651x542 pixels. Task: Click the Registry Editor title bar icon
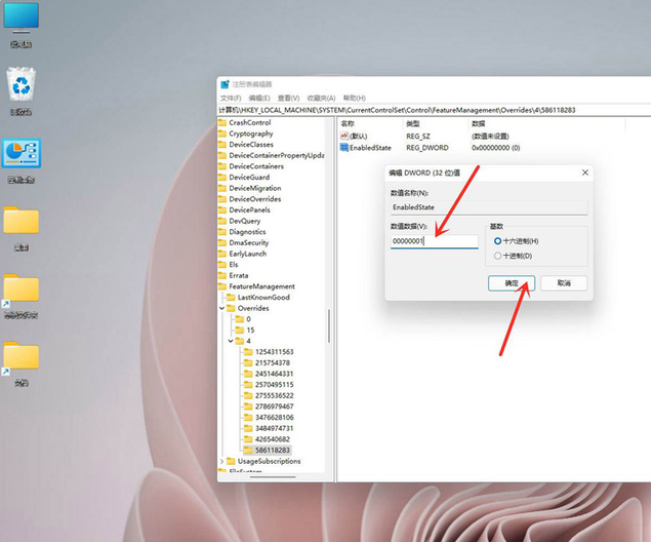point(225,84)
